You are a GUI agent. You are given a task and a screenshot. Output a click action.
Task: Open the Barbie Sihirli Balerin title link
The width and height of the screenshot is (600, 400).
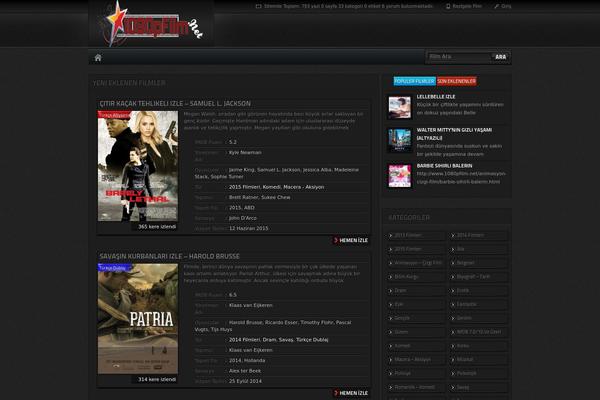pos(444,166)
